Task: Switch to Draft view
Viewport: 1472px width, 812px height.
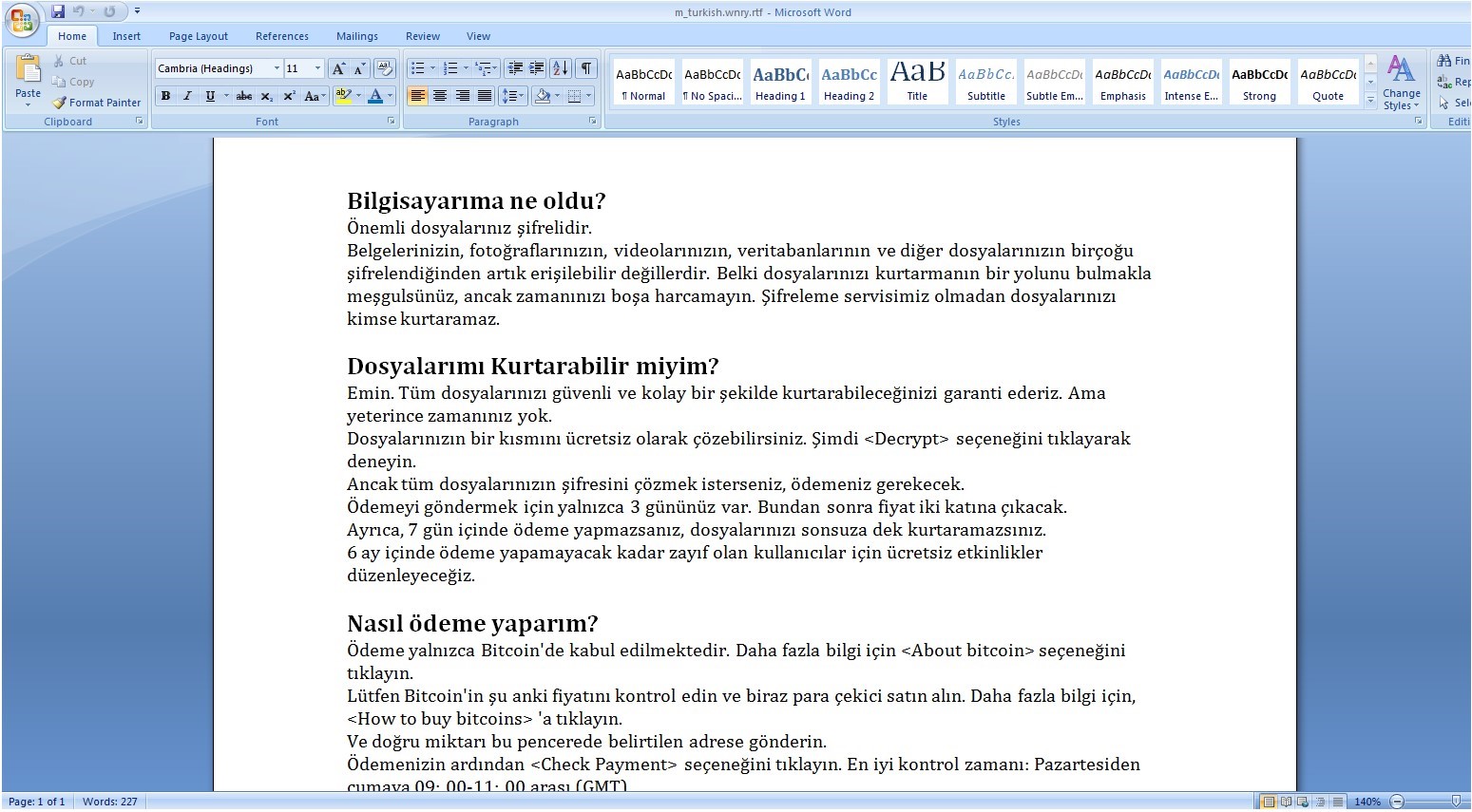Action: point(1337,802)
